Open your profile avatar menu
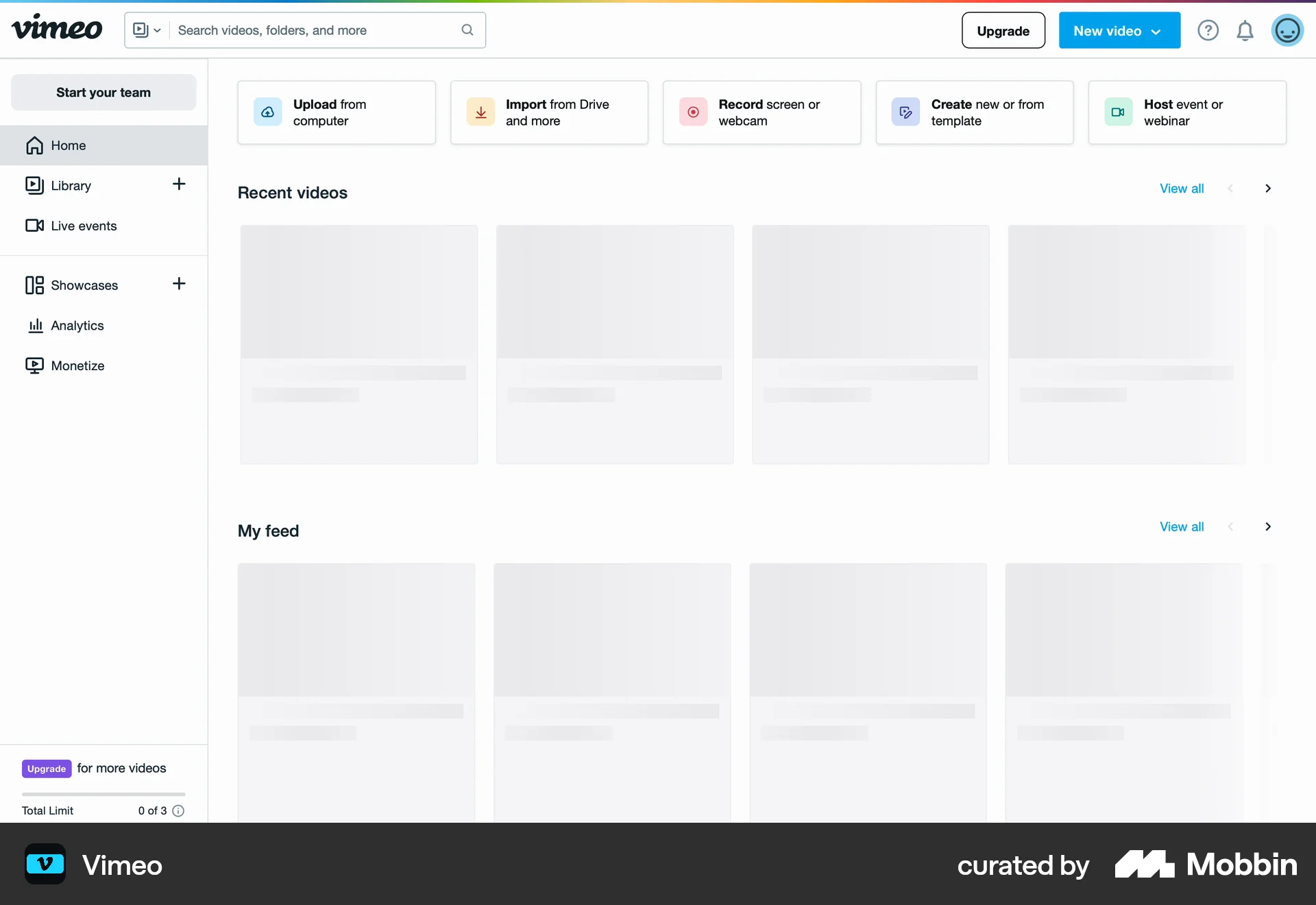 point(1287,30)
